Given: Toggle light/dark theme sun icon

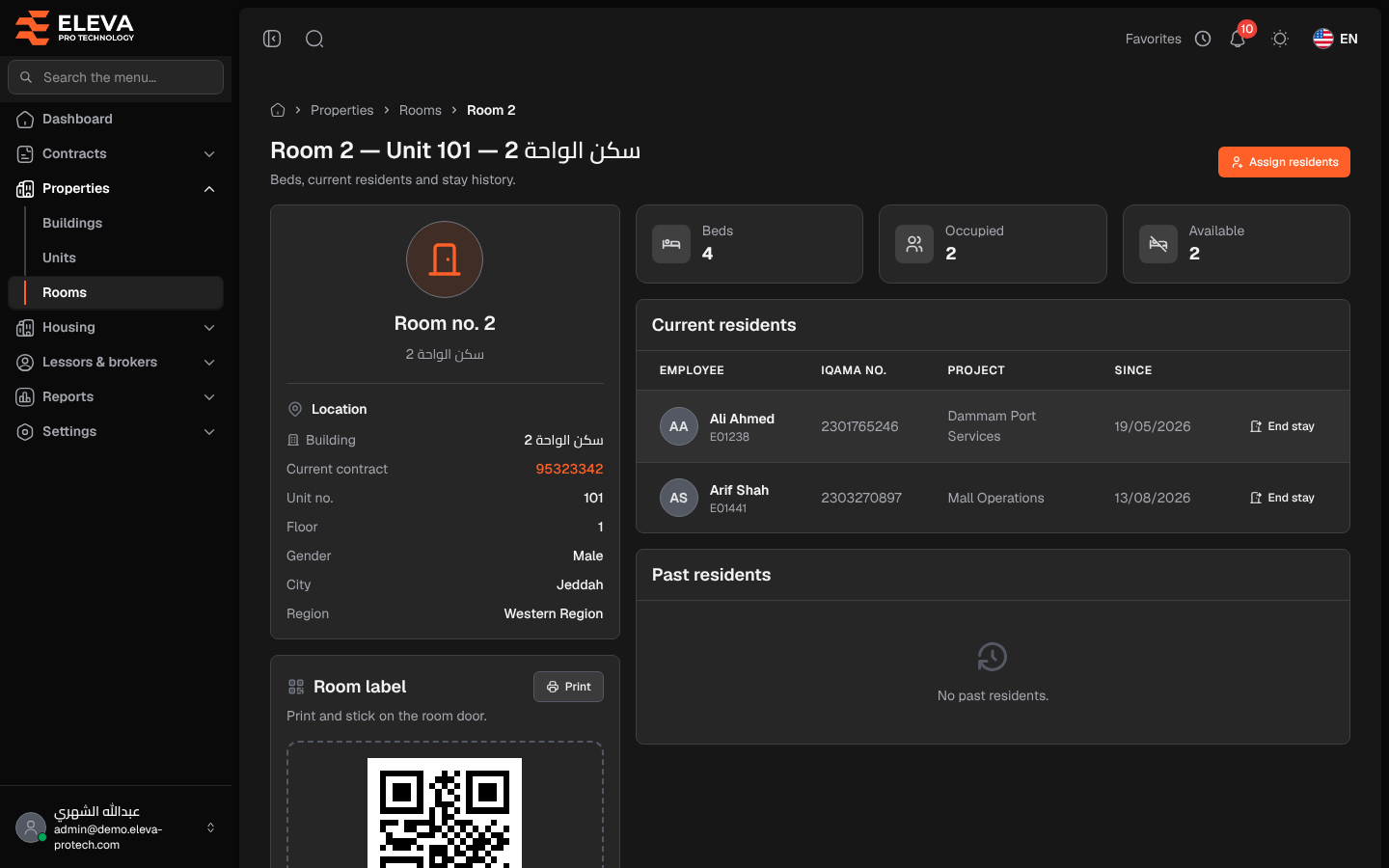Looking at the screenshot, I should [x=1280, y=39].
